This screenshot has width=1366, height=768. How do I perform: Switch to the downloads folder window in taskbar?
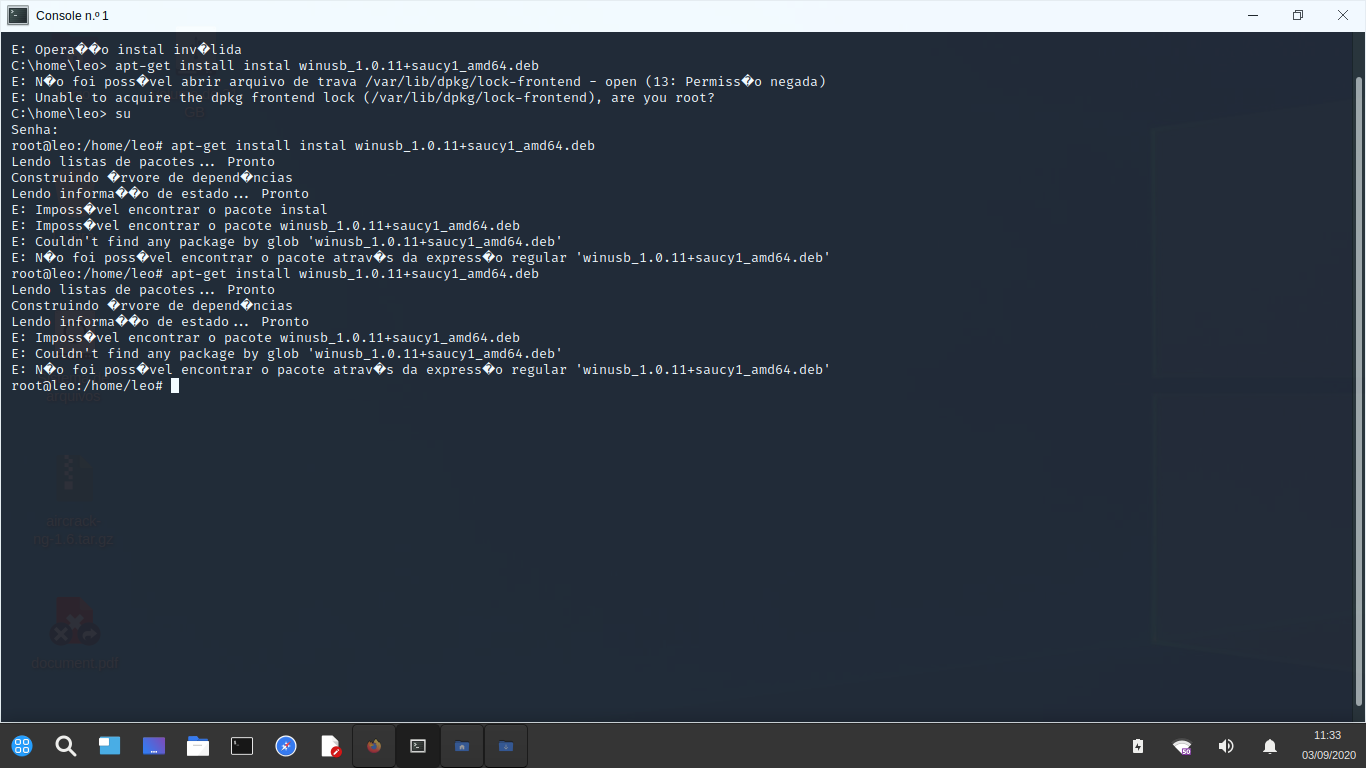[506, 746]
